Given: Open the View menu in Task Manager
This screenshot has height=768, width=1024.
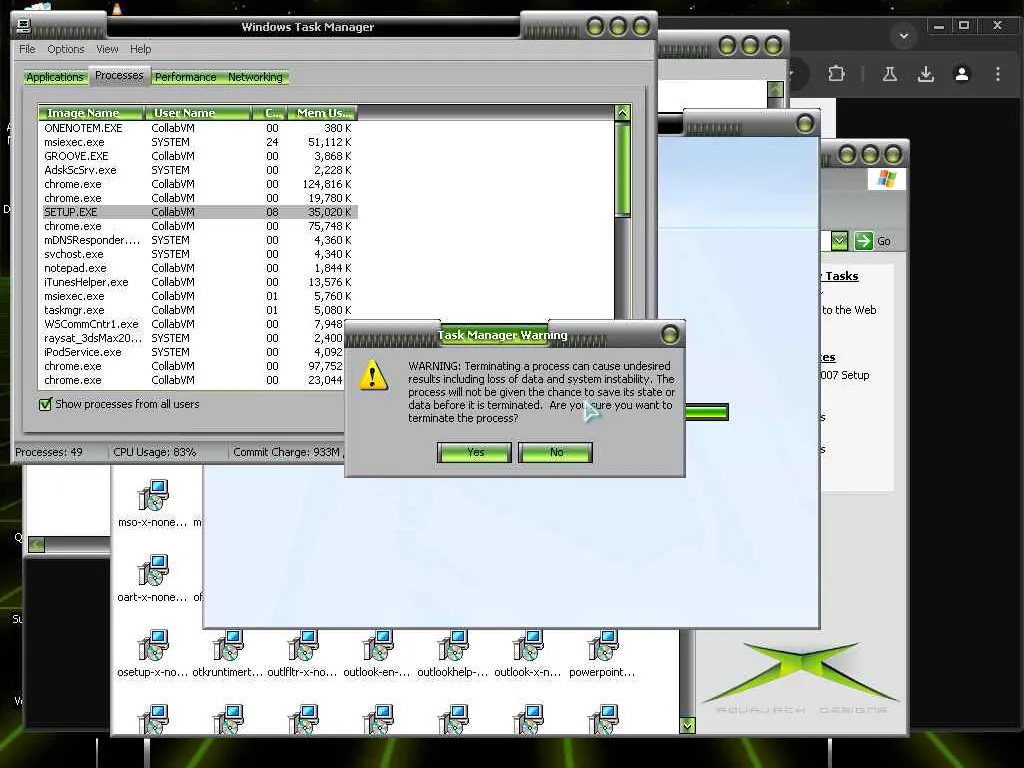Looking at the screenshot, I should pos(107,49).
